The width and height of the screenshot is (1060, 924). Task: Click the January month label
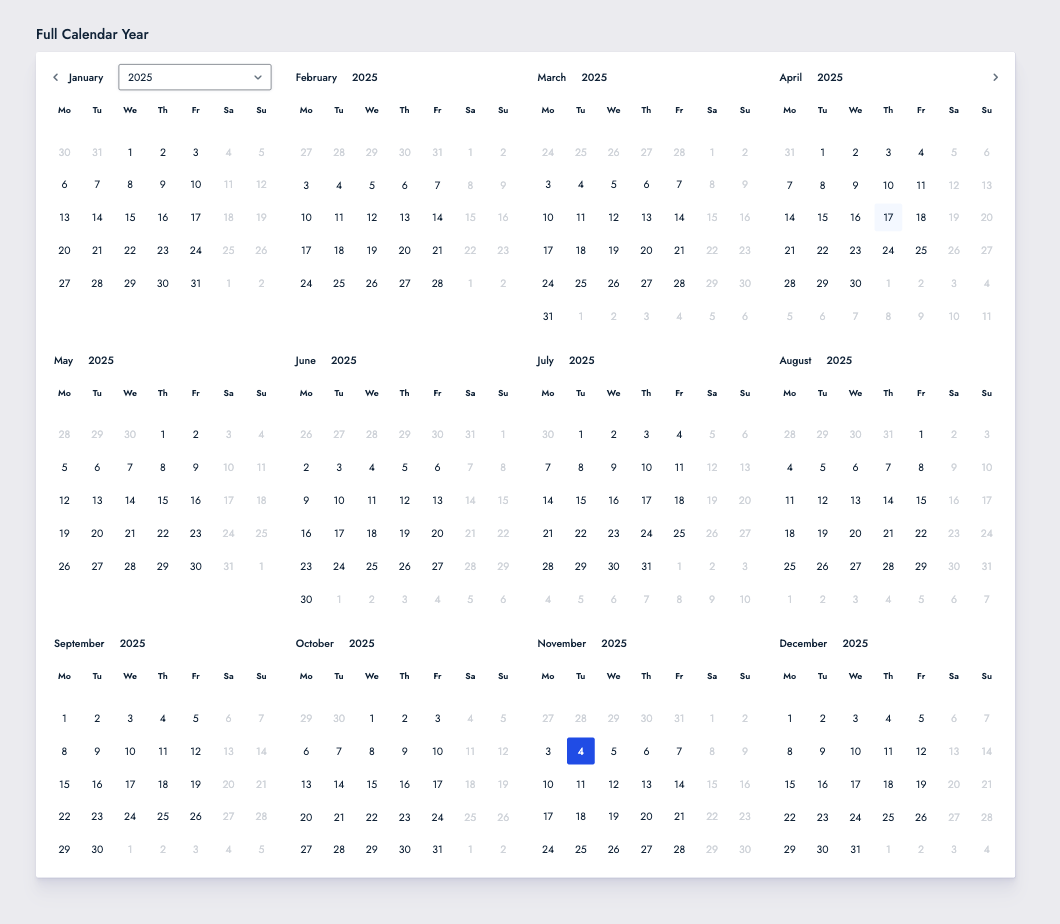[86, 77]
